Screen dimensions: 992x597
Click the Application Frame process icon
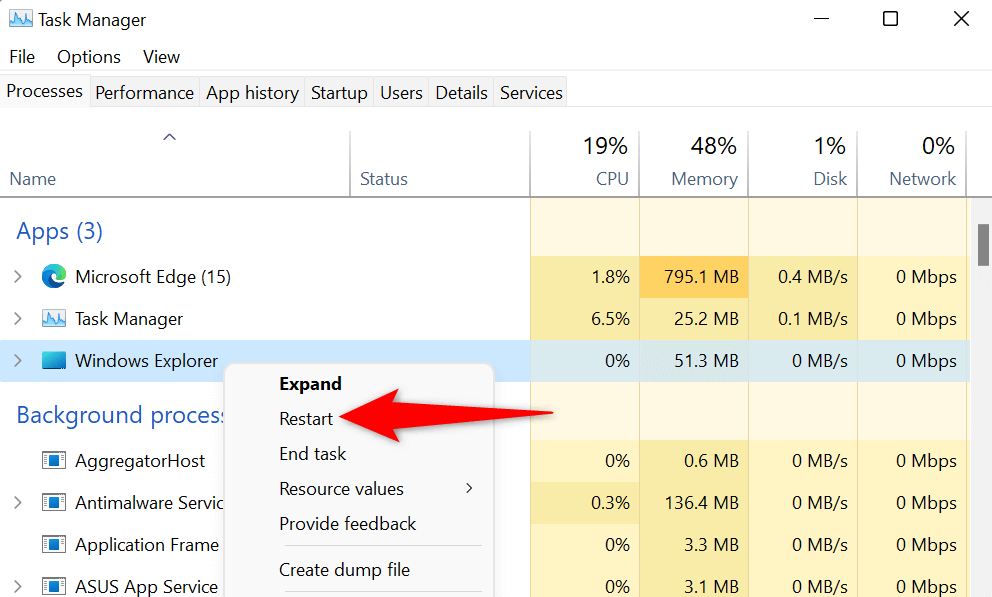click(x=54, y=545)
